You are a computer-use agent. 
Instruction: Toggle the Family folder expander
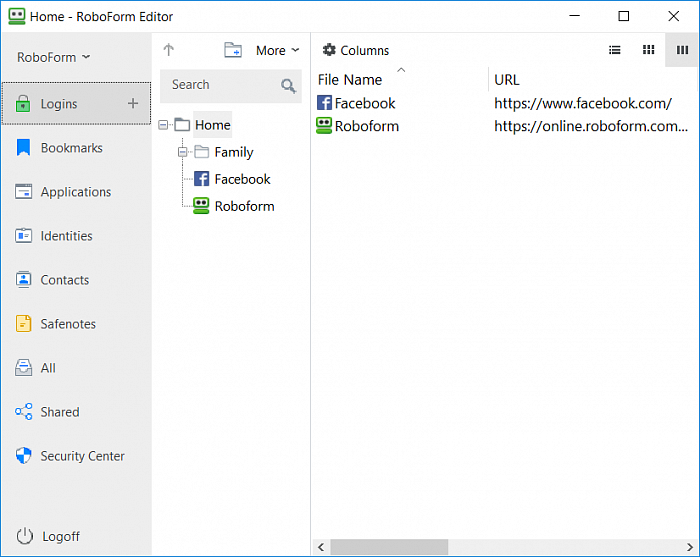[183, 152]
